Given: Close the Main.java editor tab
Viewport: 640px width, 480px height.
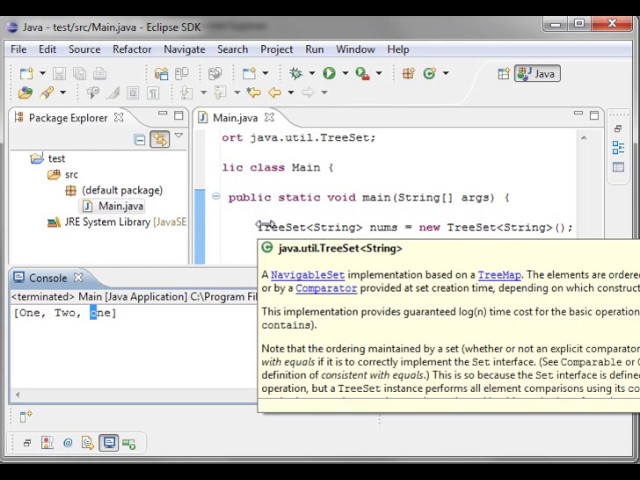Looking at the screenshot, I should click(269, 118).
